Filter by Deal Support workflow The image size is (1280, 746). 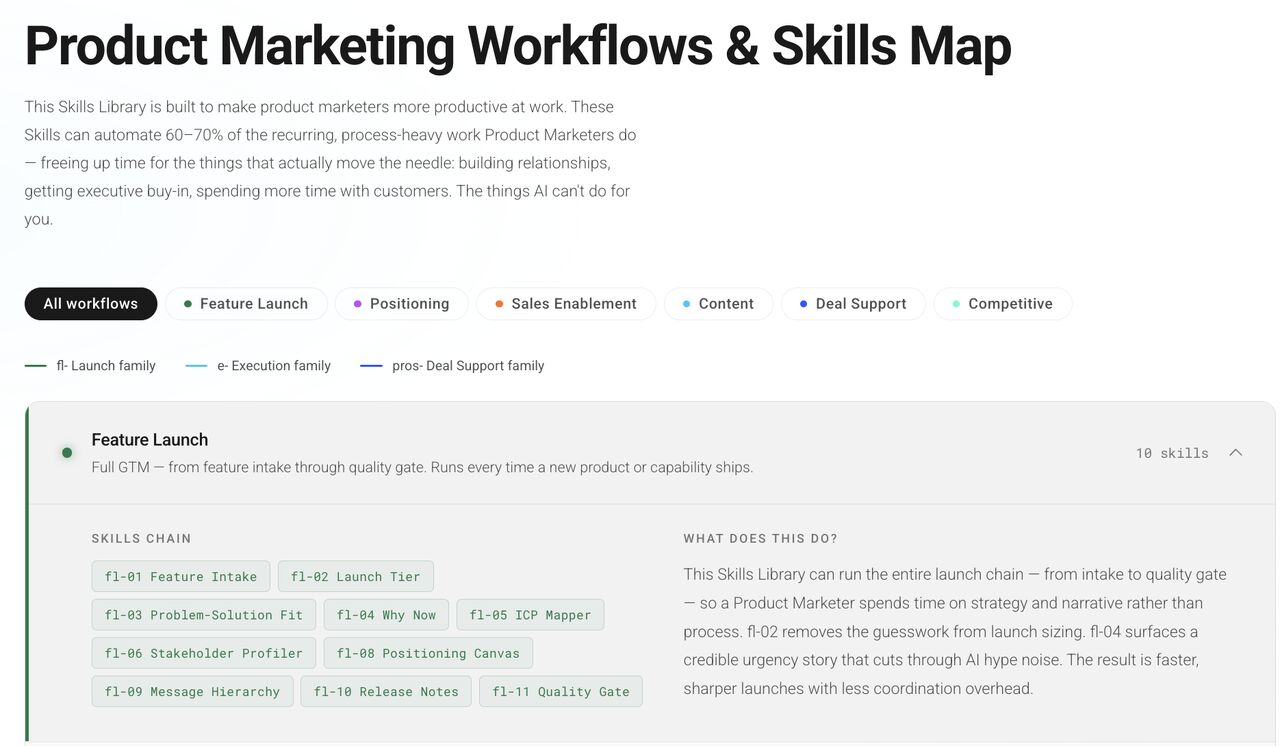point(853,304)
